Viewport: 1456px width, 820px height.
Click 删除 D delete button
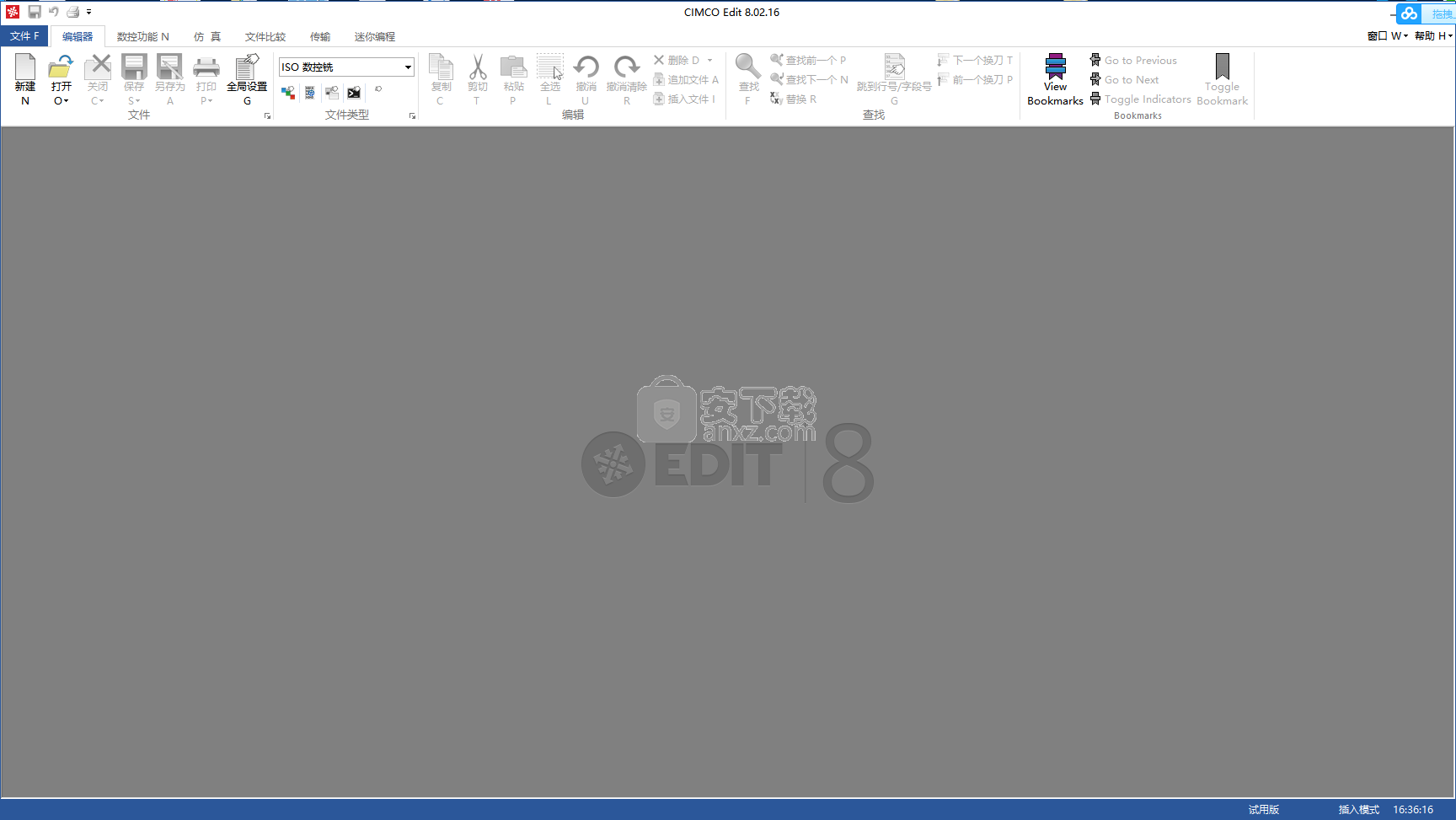pos(677,60)
